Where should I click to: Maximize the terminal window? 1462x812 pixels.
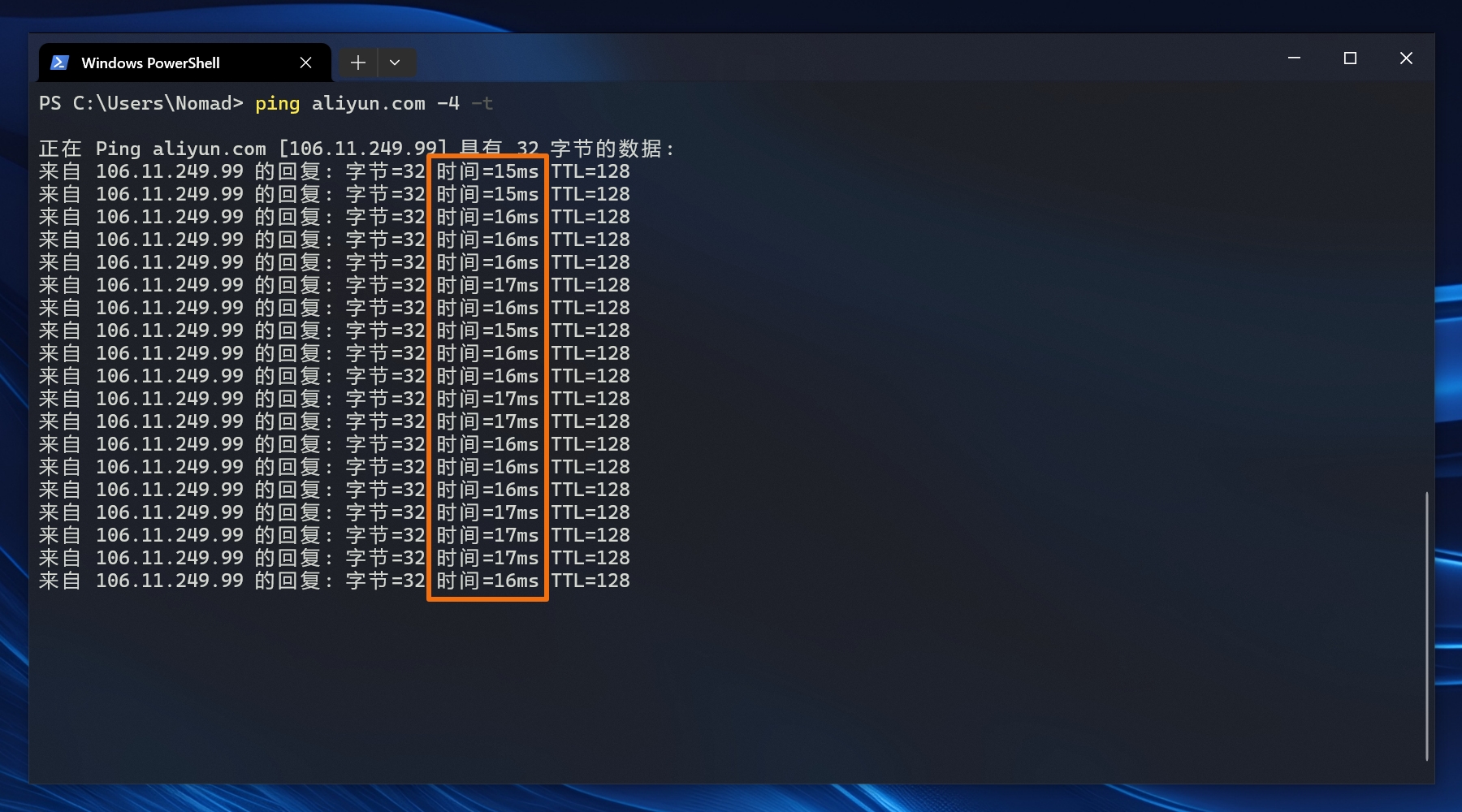click(1350, 58)
